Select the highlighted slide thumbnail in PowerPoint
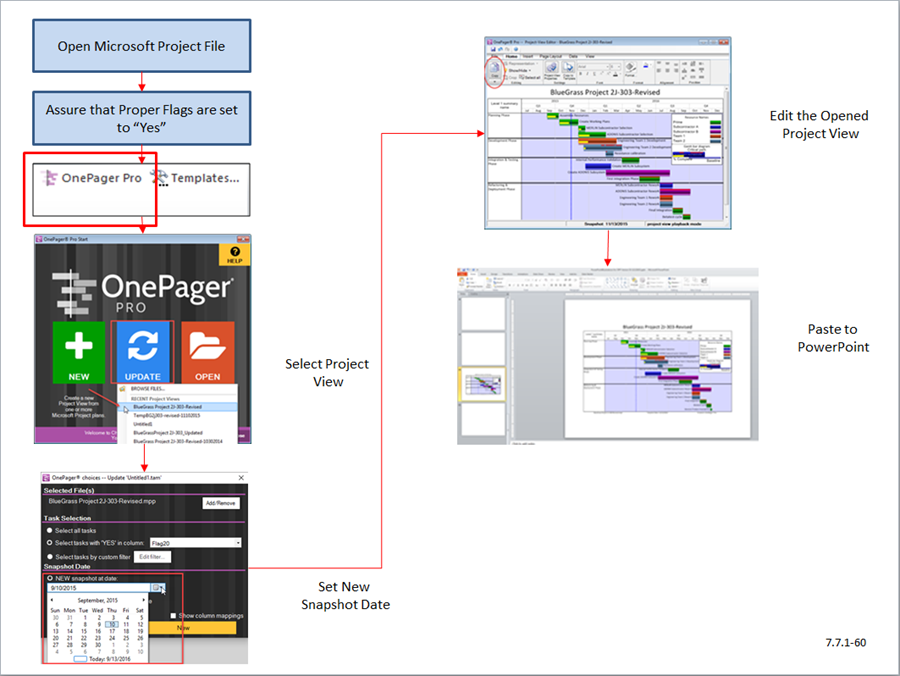This screenshot has width=900, height=676. tap(483, 383)
